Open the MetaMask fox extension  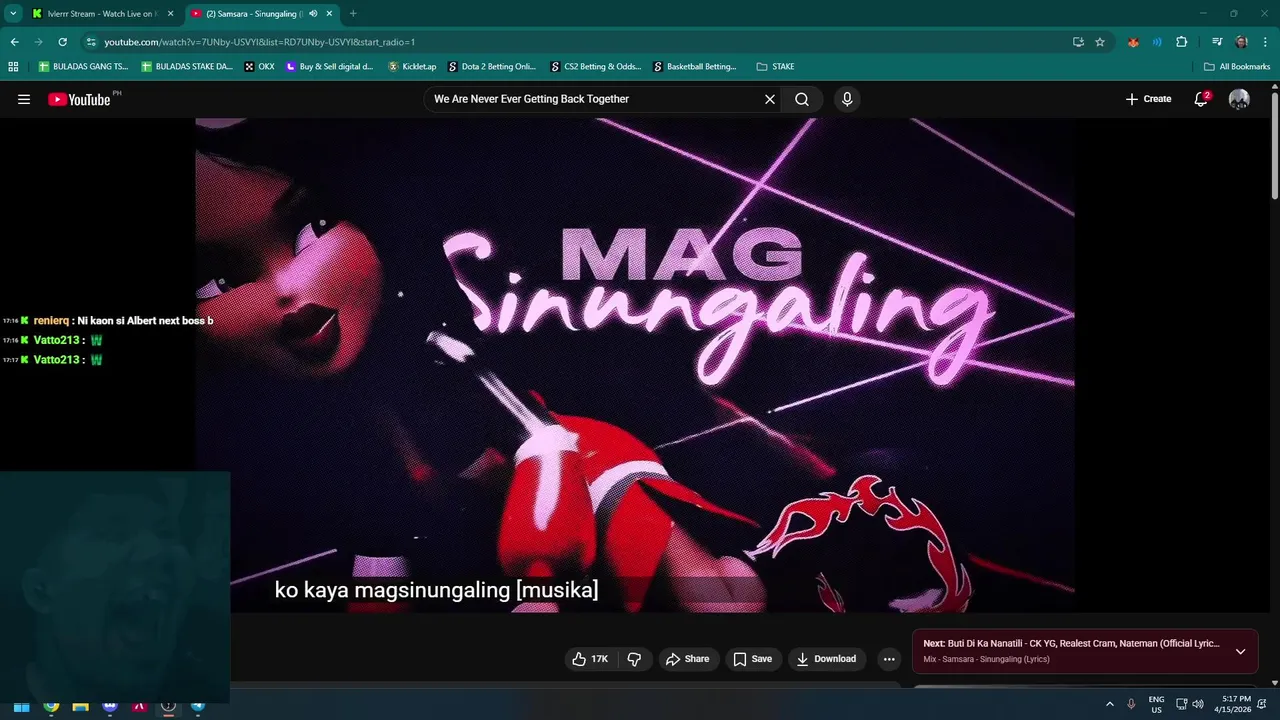[1133, 42]
